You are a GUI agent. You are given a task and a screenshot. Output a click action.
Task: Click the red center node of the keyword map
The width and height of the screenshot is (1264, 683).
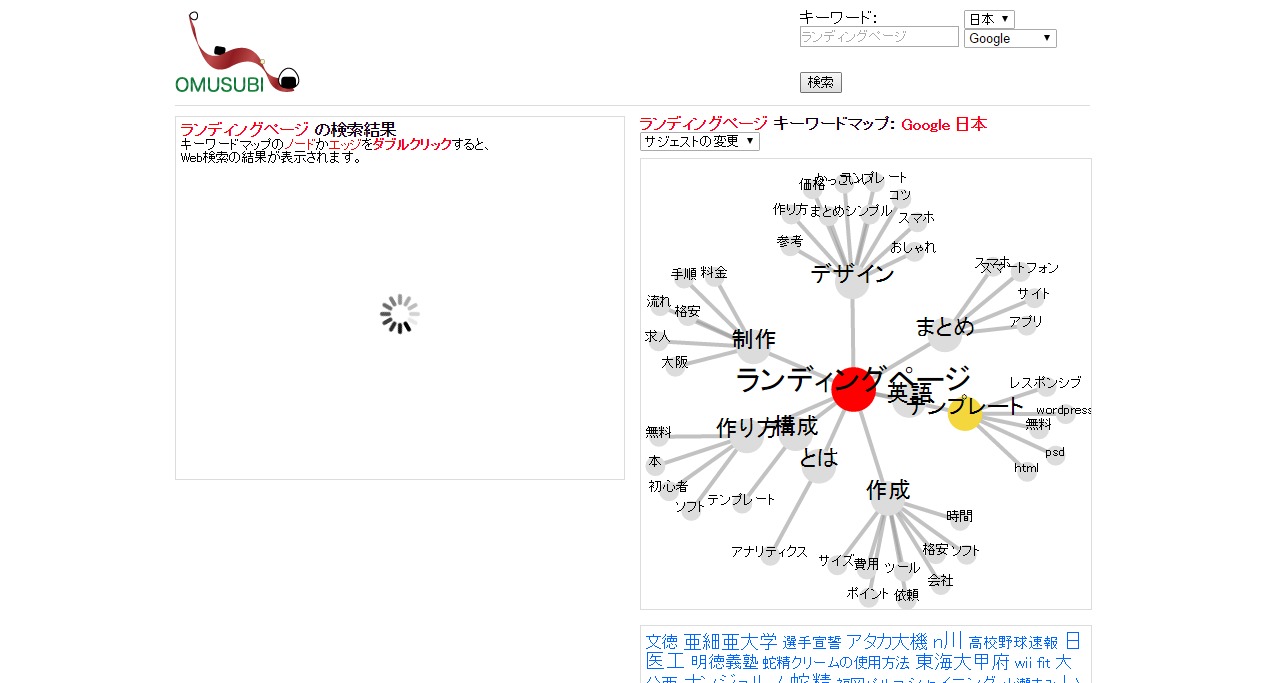[853, 389]
